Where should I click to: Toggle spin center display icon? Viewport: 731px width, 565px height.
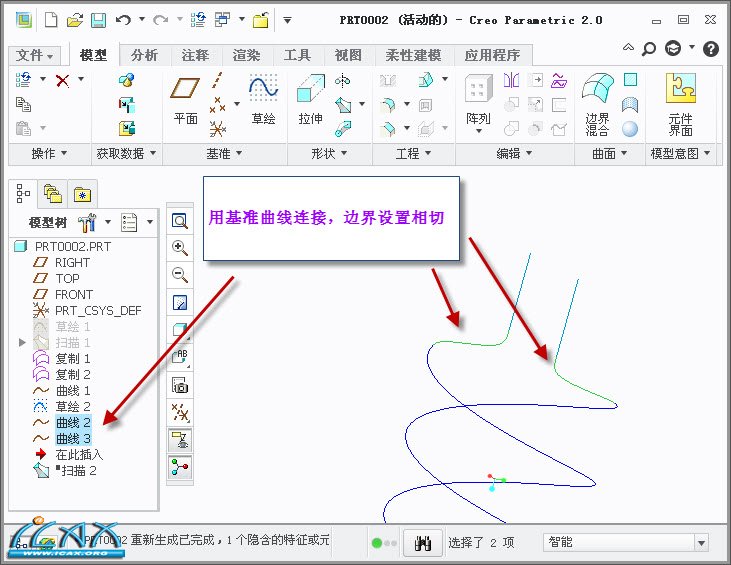tap(180, 467)
